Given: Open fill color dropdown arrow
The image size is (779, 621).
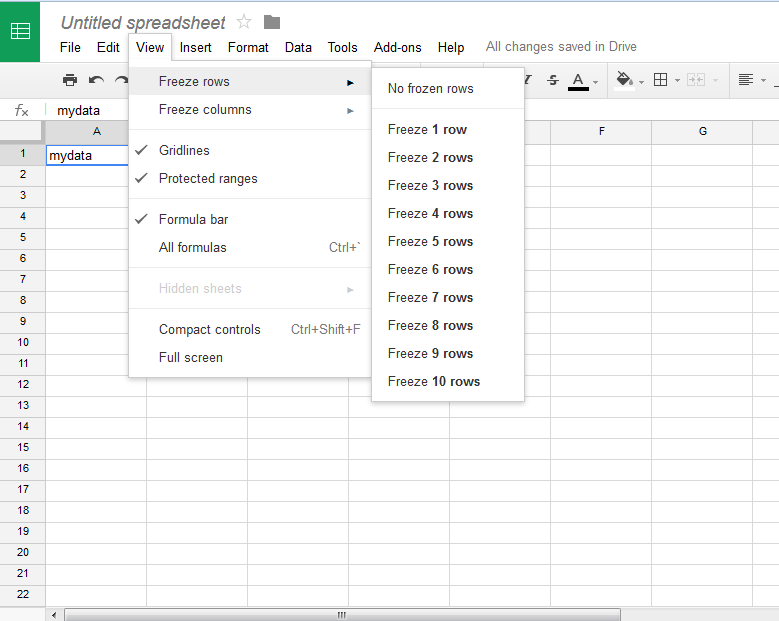Looking at the screenshot, I should (641, 82).
